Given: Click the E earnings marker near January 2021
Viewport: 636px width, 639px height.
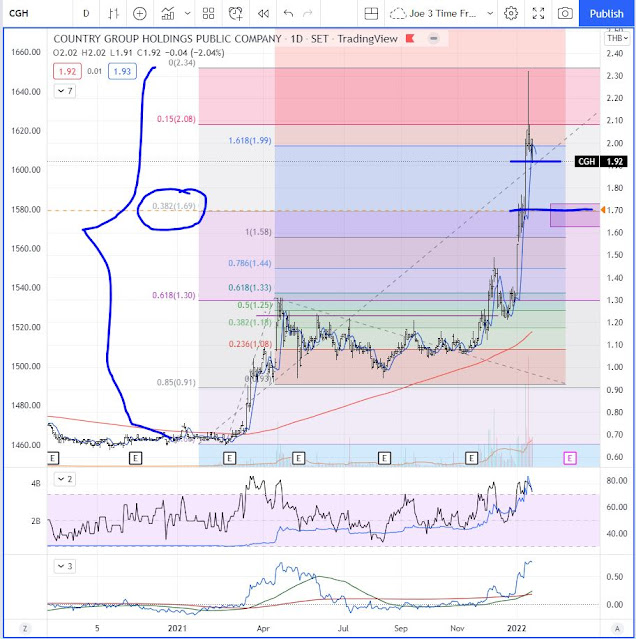Looking at the screenshot, I should pos(135,458).
